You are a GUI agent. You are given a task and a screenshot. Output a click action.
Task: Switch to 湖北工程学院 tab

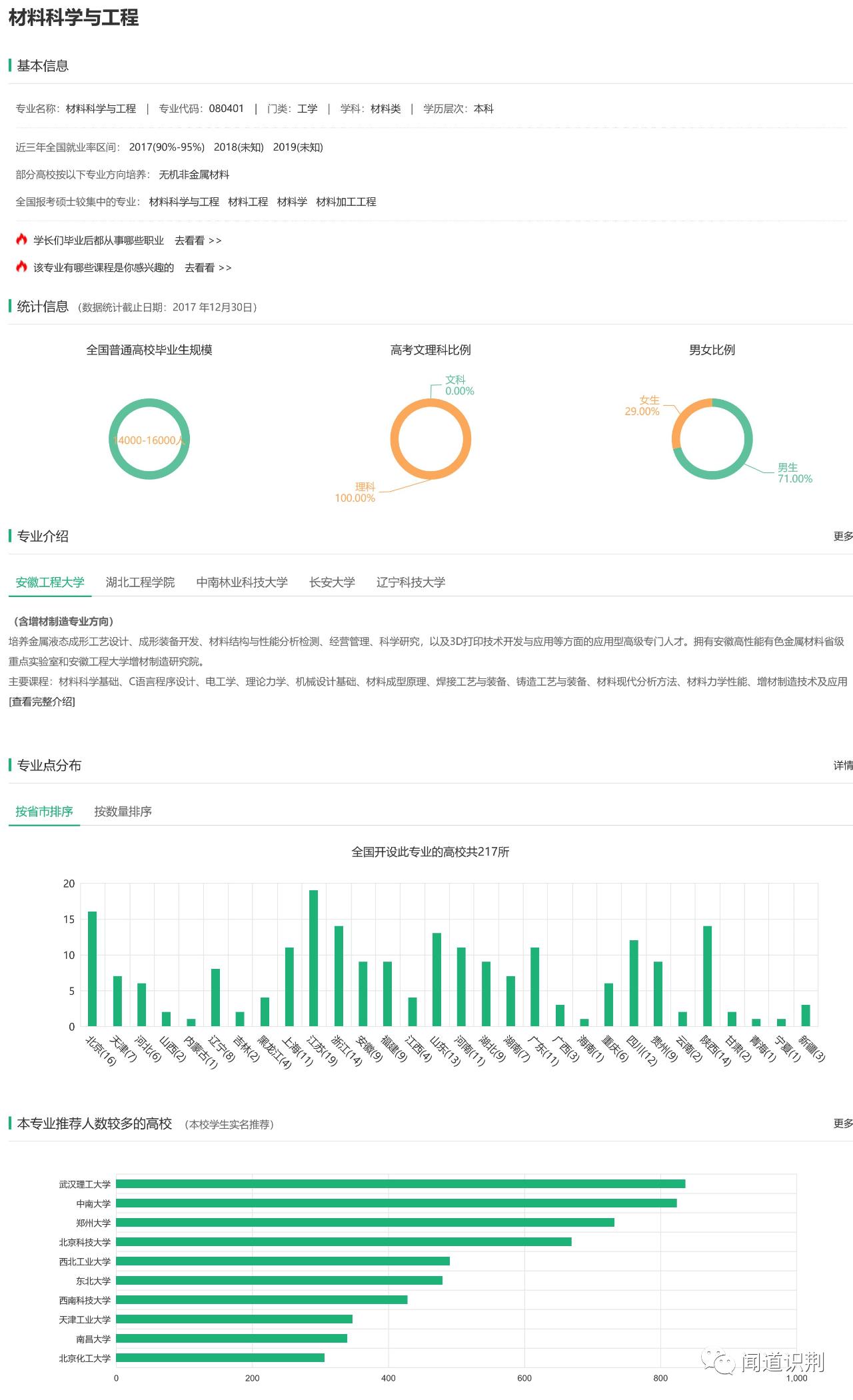(140, 582)
